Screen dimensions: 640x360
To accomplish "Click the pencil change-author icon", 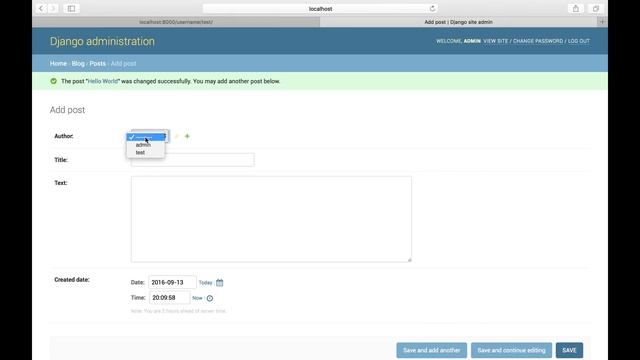I will pos(177,136).
